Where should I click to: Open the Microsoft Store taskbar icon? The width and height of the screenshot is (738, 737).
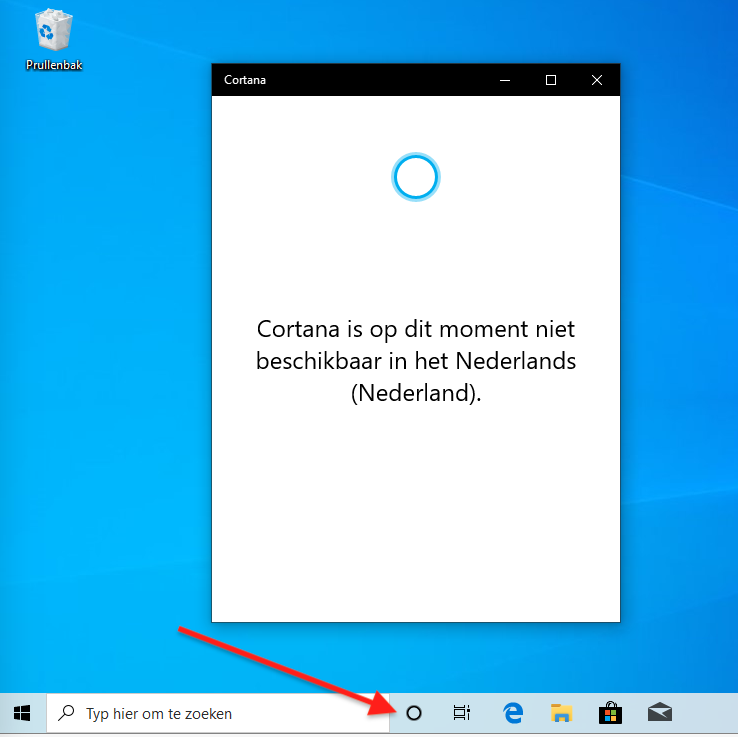[x=610, y=713]
